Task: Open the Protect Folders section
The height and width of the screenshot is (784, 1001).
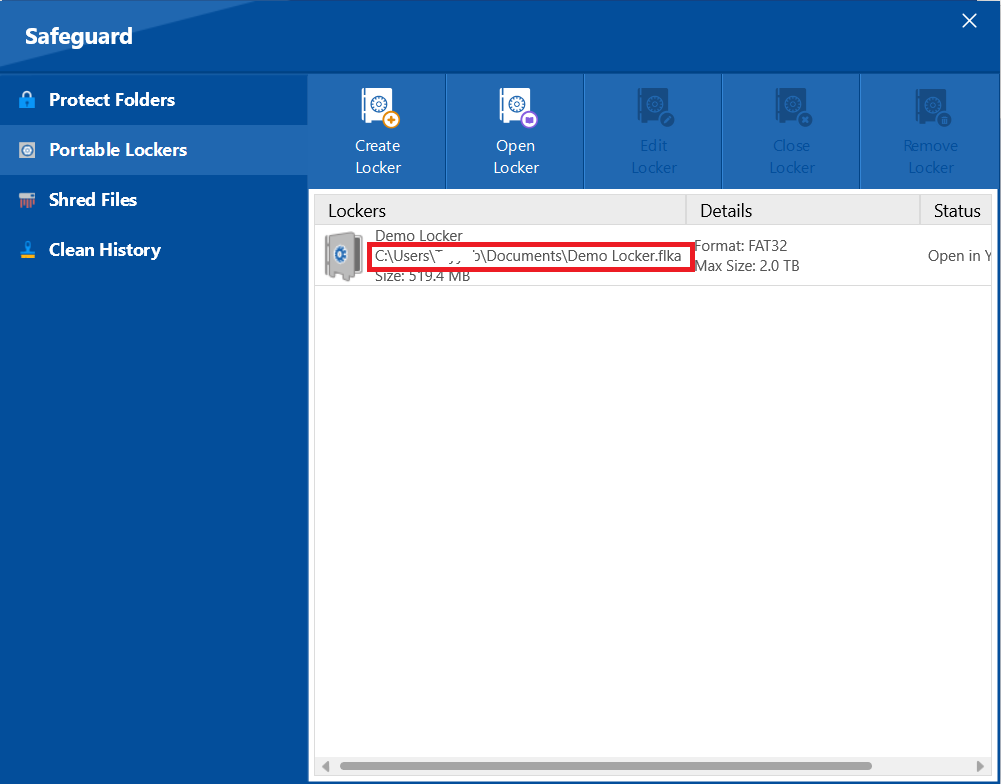Action: coord(153,100)
